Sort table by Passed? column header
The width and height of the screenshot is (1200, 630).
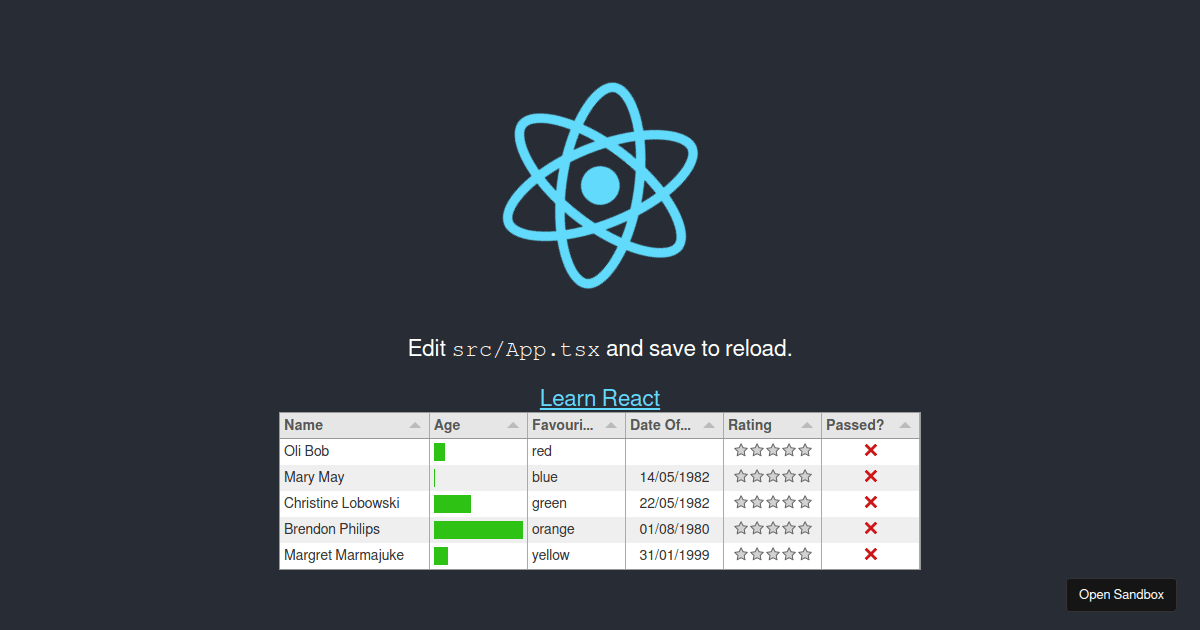point(870,425)
